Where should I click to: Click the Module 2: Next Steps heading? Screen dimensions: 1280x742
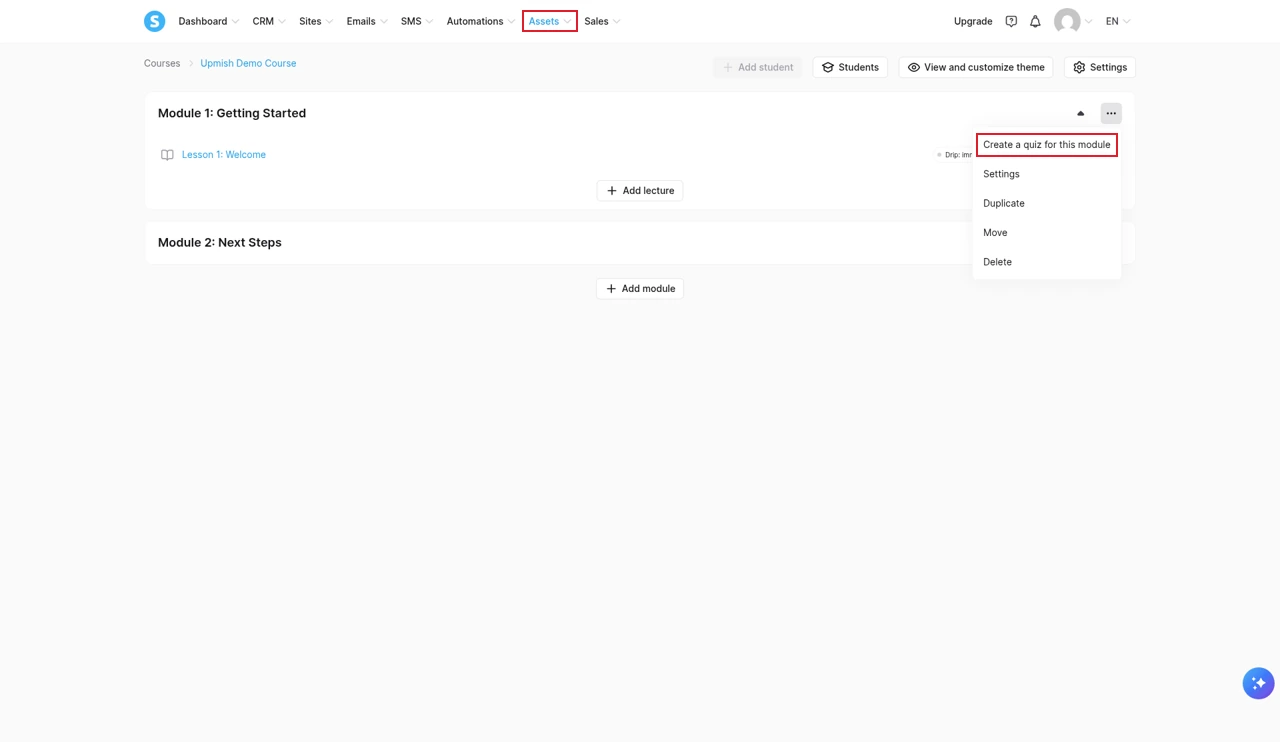click(220, 243)
